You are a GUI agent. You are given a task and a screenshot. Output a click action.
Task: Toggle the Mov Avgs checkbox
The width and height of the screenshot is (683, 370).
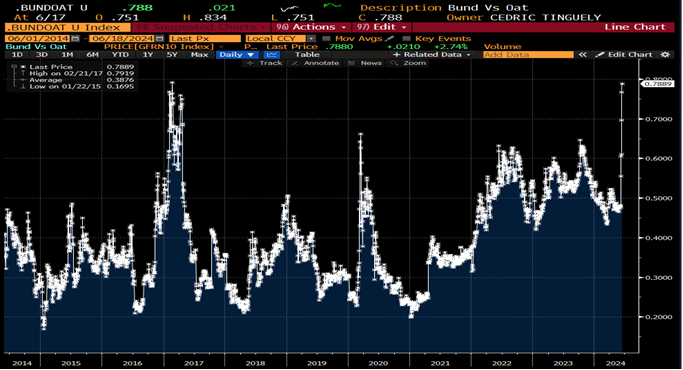coord(327,38)
